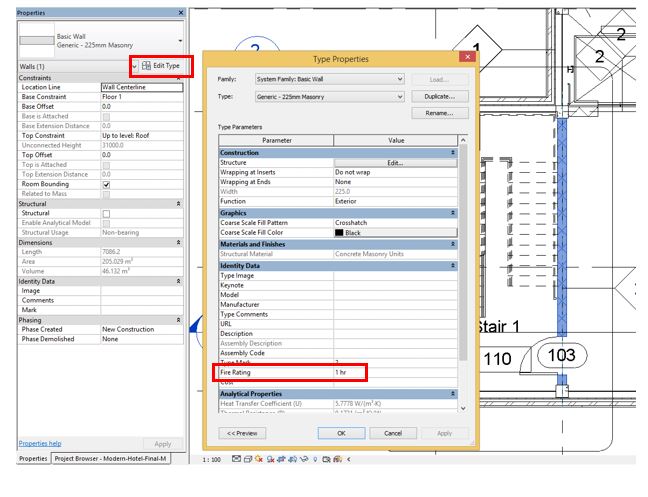
Task: Click the Type Parameters scrollbar up arrow
Action: coord(463,140)
